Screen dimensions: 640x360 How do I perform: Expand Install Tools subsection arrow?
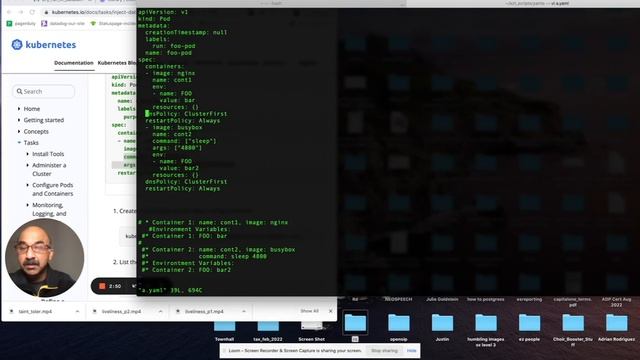pos(28,154)
